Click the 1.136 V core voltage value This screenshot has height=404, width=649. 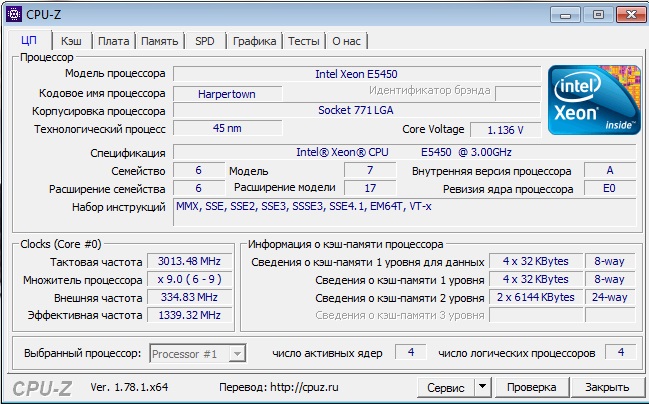click(505, 130)
